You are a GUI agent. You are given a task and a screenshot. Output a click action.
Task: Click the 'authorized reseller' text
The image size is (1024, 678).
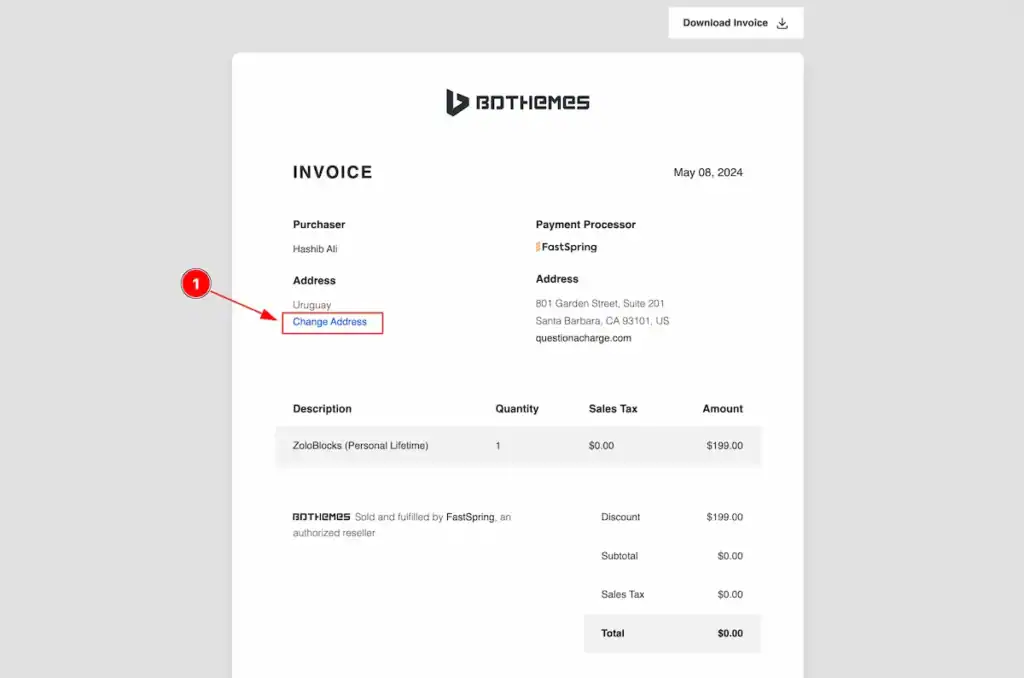334,533
